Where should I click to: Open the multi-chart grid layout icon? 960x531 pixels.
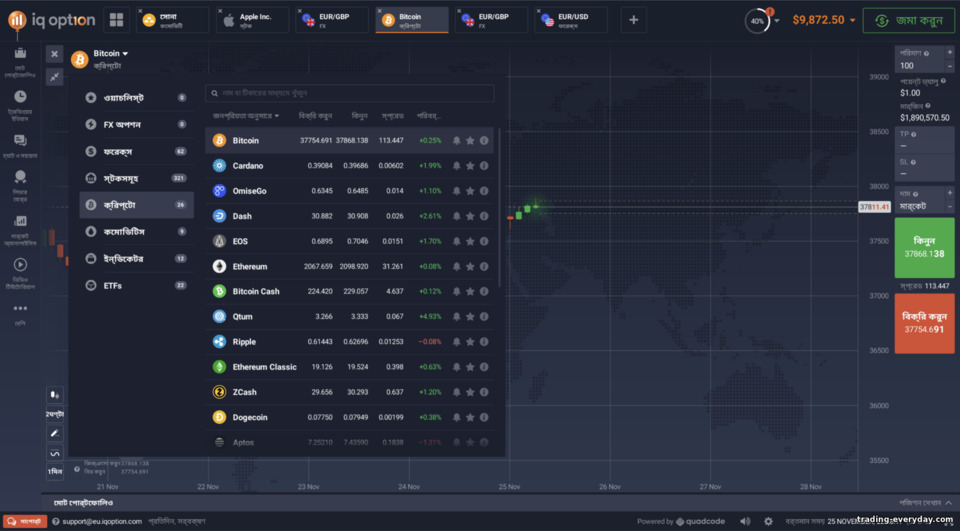tap(116, 20)
